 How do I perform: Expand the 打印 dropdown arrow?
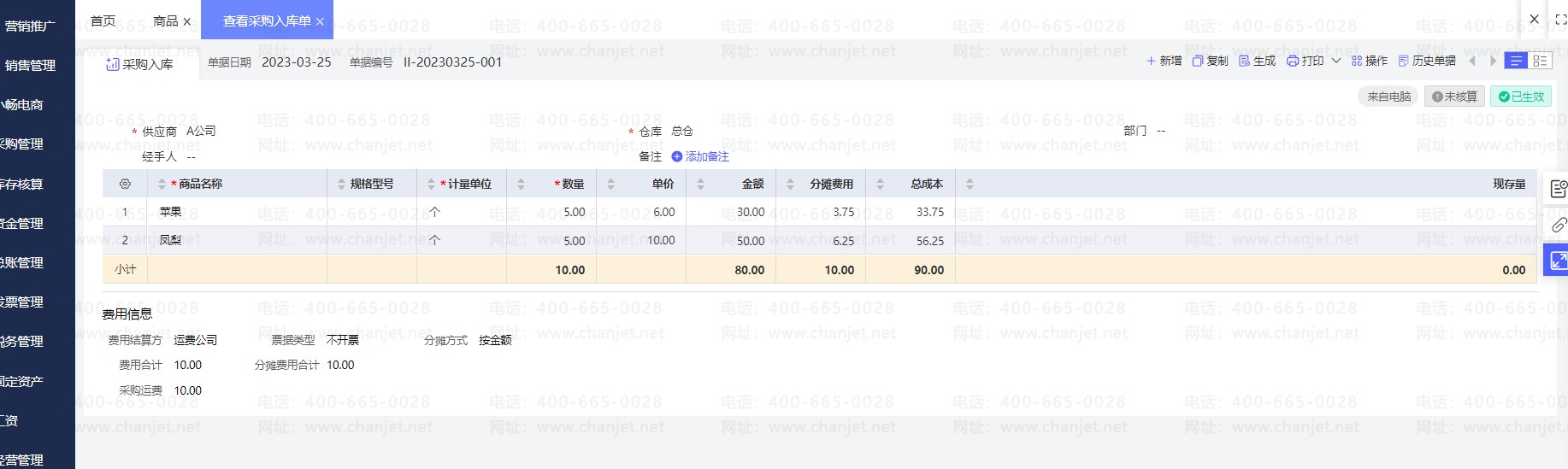pos(1336,61)
